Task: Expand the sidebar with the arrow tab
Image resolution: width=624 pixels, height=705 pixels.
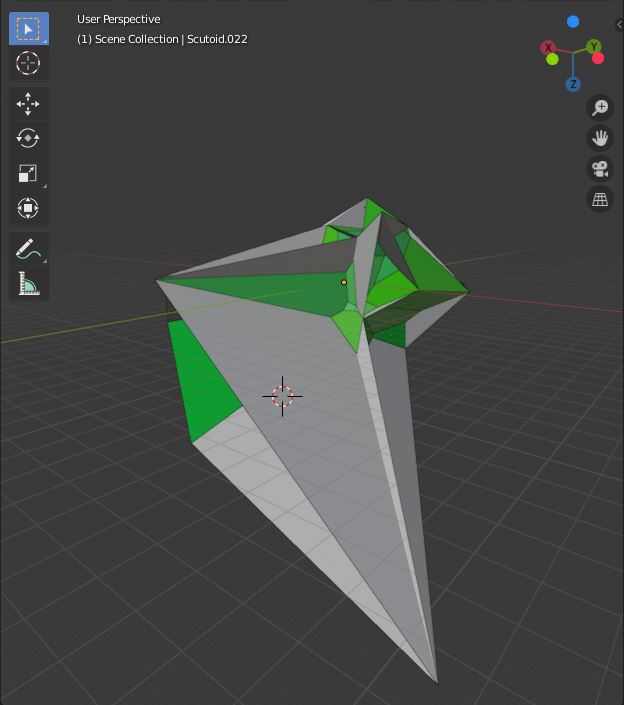Action: pyautogui.click(x=620, y=25)
